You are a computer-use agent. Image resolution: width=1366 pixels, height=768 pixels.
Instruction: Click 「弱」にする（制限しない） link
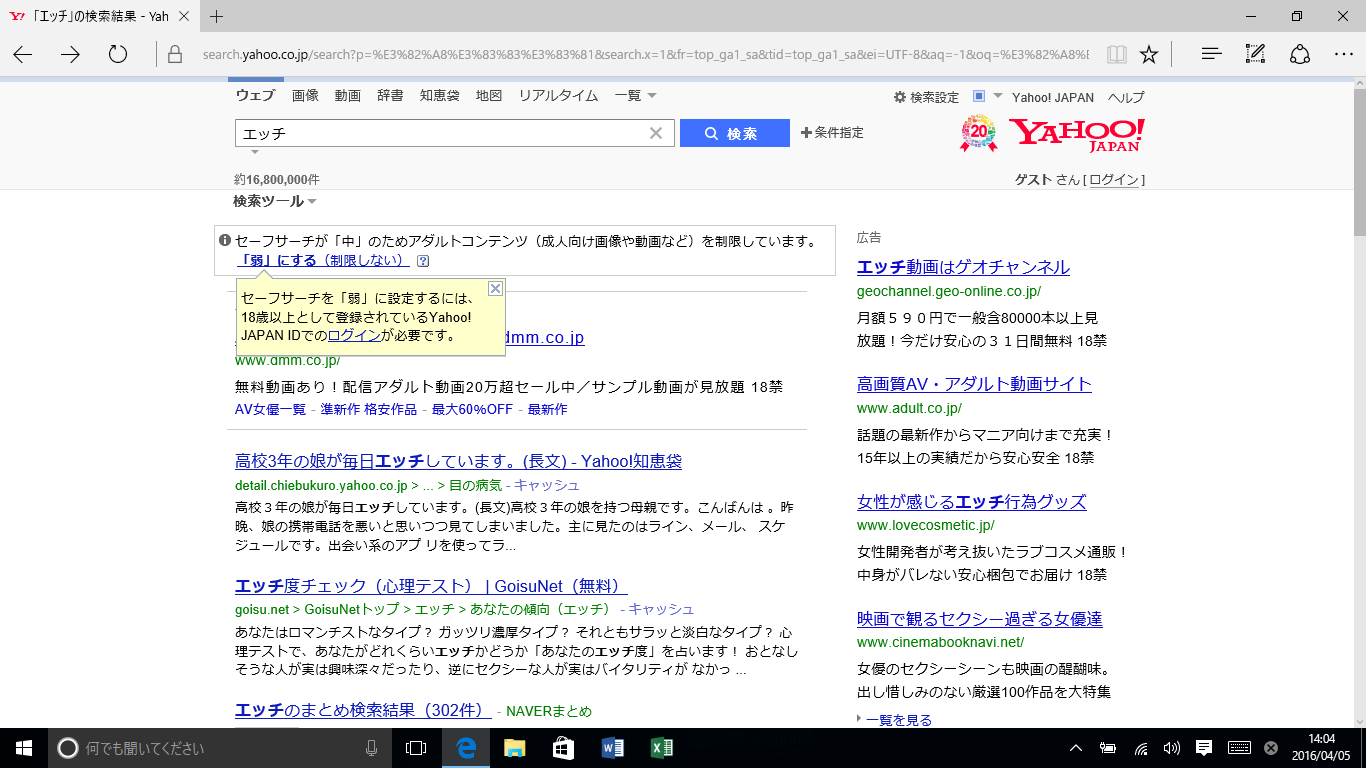[x=324, y=260]
